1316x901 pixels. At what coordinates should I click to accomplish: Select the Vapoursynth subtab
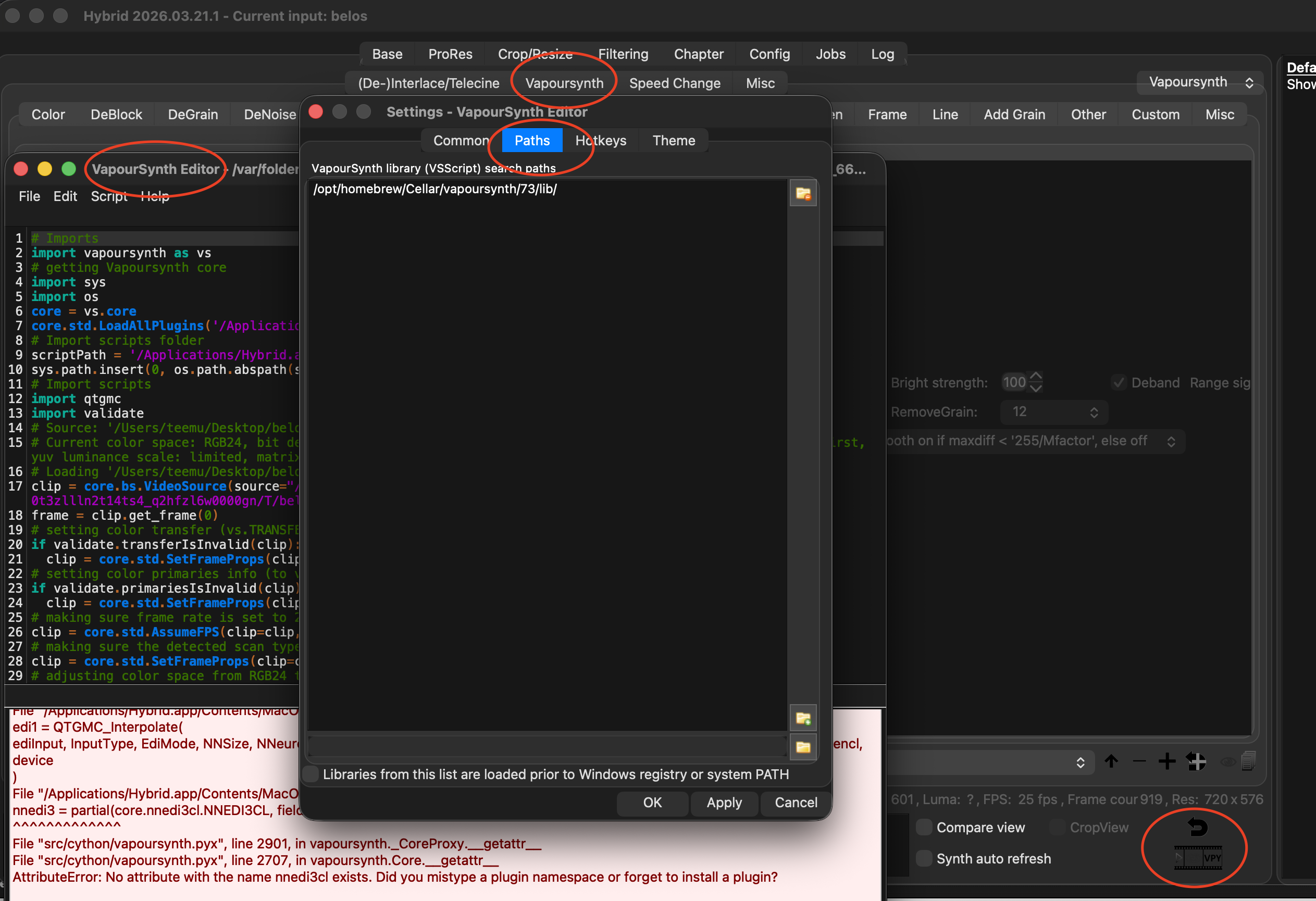(x=564, y=83)
